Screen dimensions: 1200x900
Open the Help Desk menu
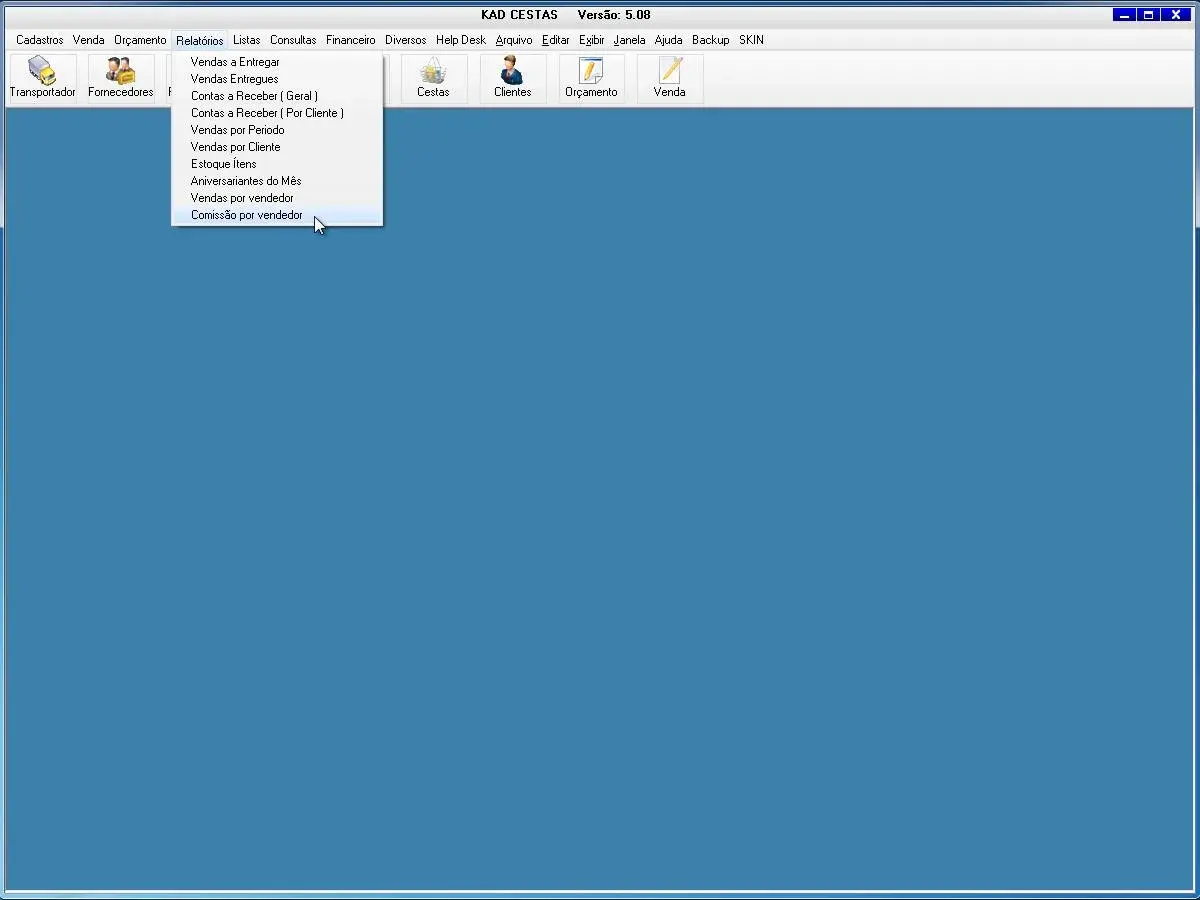point(460,40)
